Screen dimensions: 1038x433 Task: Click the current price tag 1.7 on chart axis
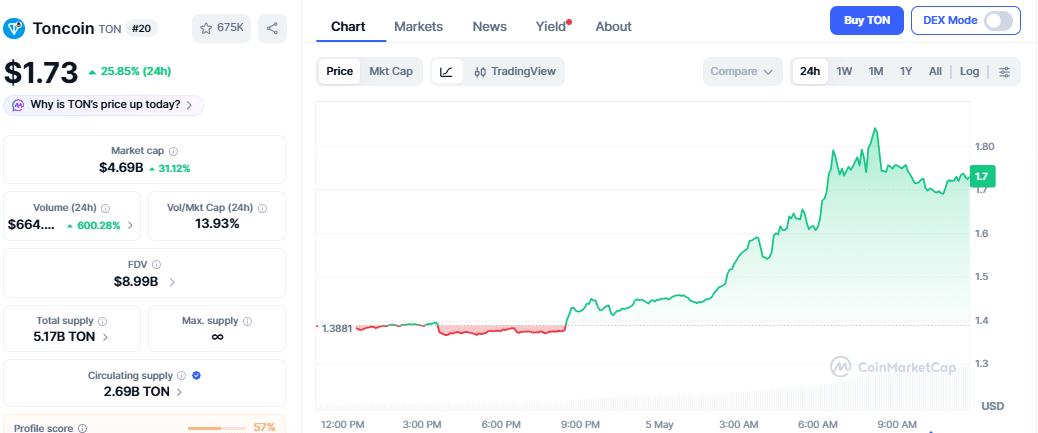tap(982, 176)
